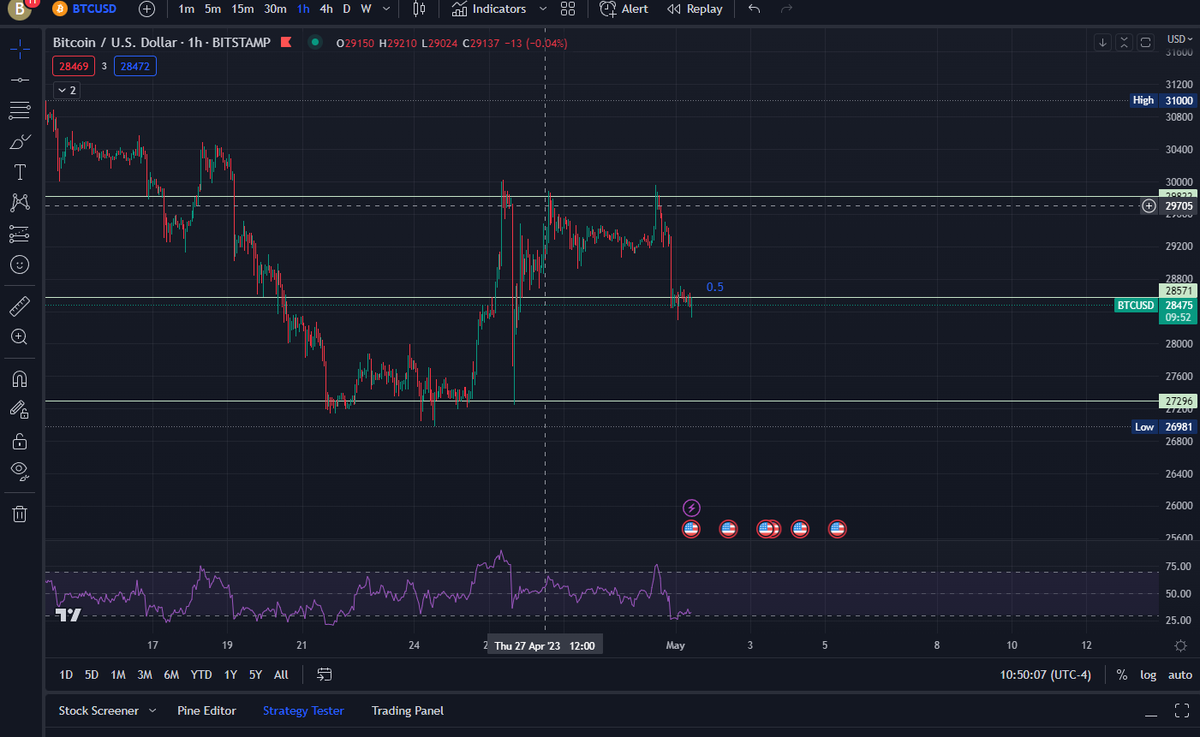Click the lightning event icon on chart
1200x737 pixels.
[x=691, y=508]
